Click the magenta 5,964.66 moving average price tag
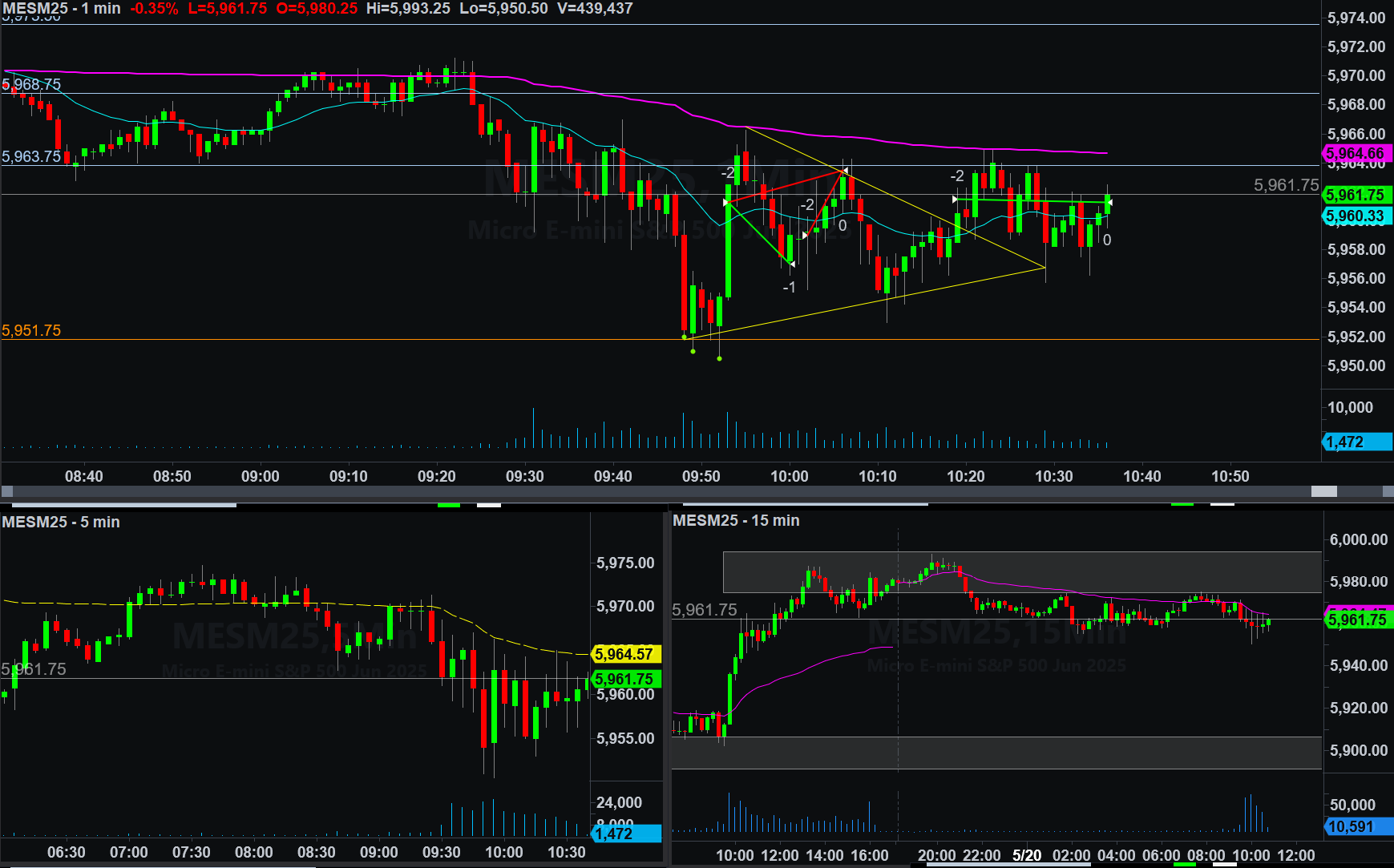The image size is (1394, 868). coord(1356,153)
